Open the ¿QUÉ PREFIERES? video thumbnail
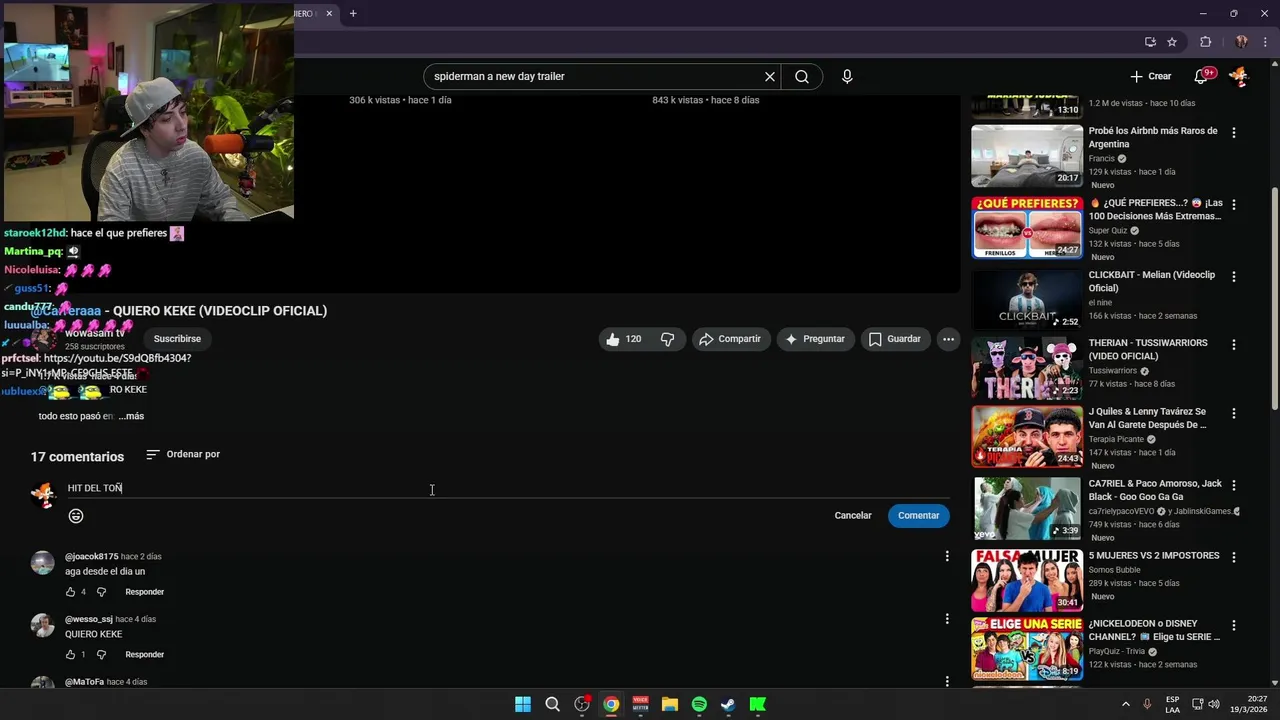The height and width of the screenshot is (720, 1280). click(1027, 228)
